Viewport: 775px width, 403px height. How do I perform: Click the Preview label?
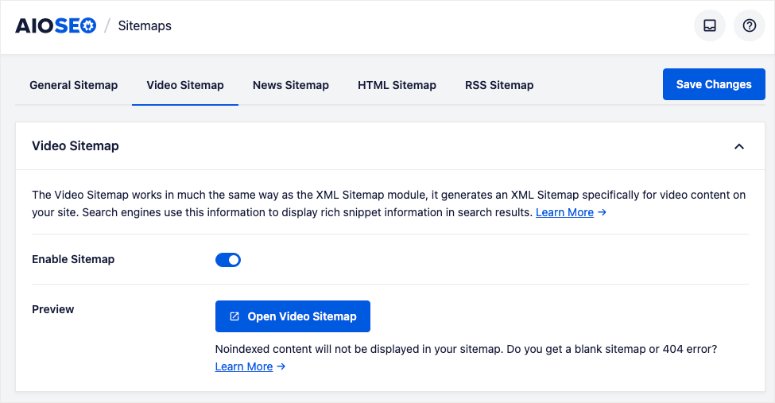tap(53, 310)
